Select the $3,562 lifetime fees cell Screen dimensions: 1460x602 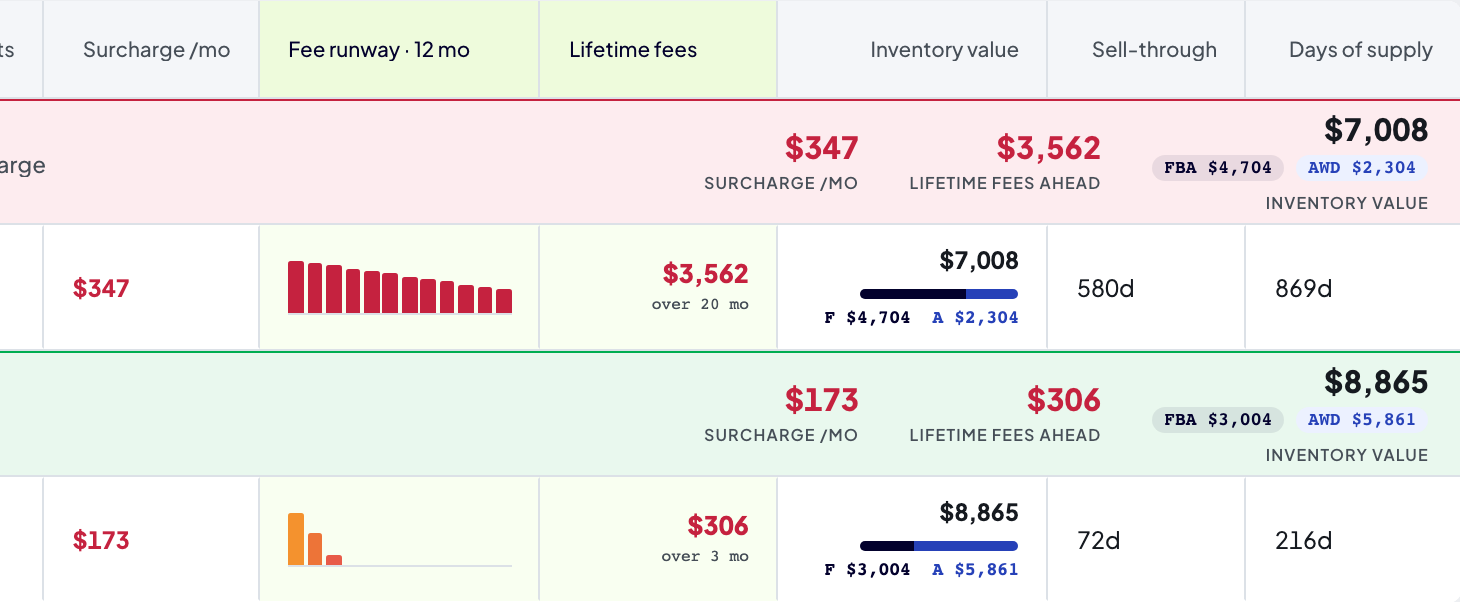658,288
